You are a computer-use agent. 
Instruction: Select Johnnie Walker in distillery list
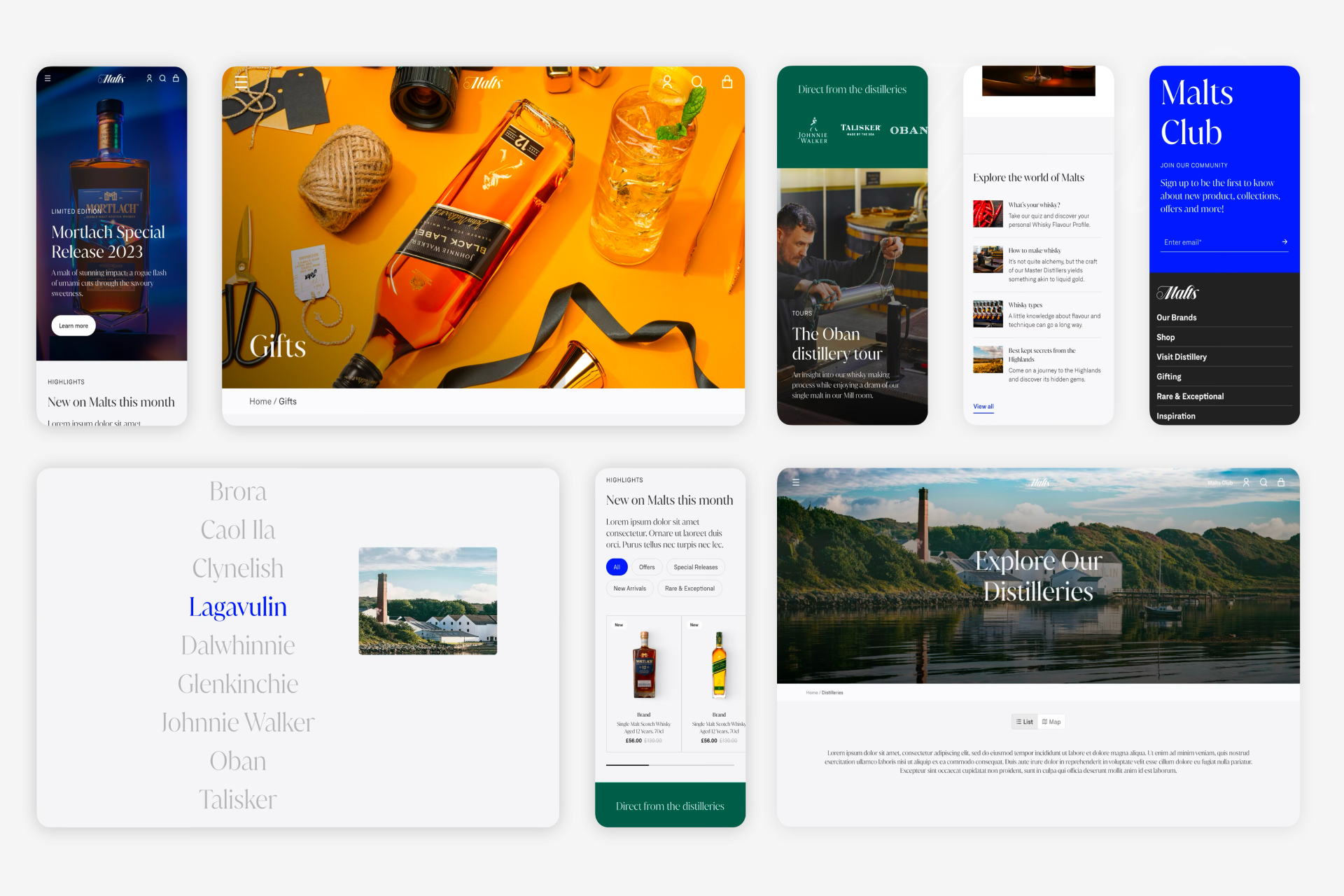pyautogui.click(x=238, y=722)
